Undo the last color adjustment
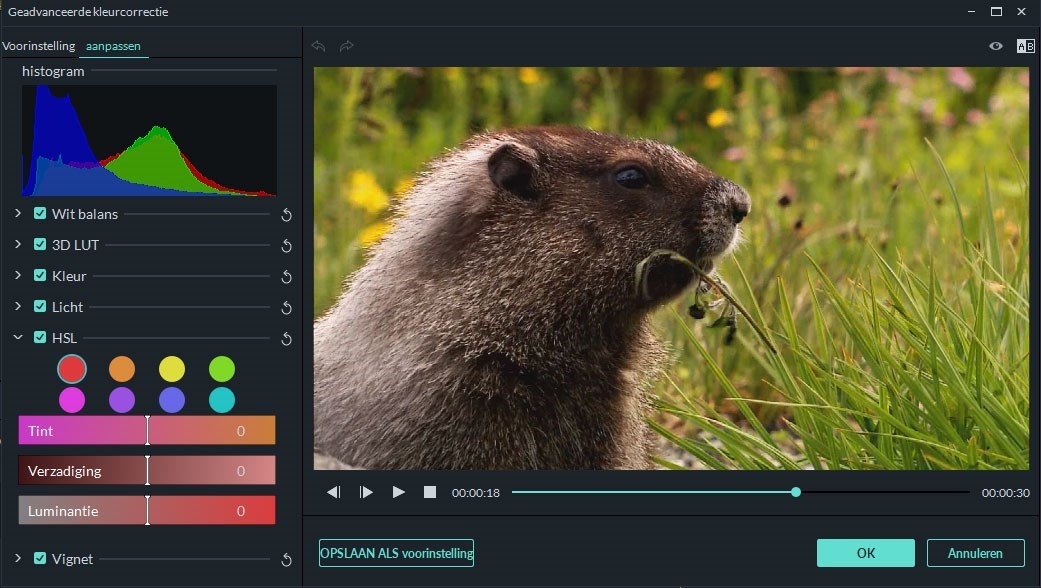The width and height of the screenshot is (1041, 588). (319, 46)
